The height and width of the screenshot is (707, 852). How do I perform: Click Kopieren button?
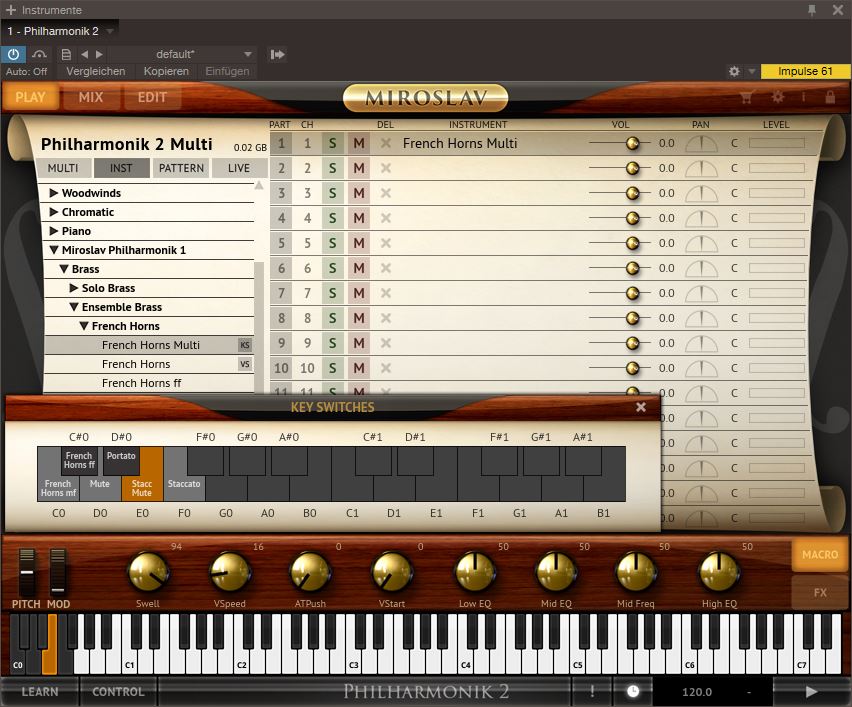click(x=166, y=71)
